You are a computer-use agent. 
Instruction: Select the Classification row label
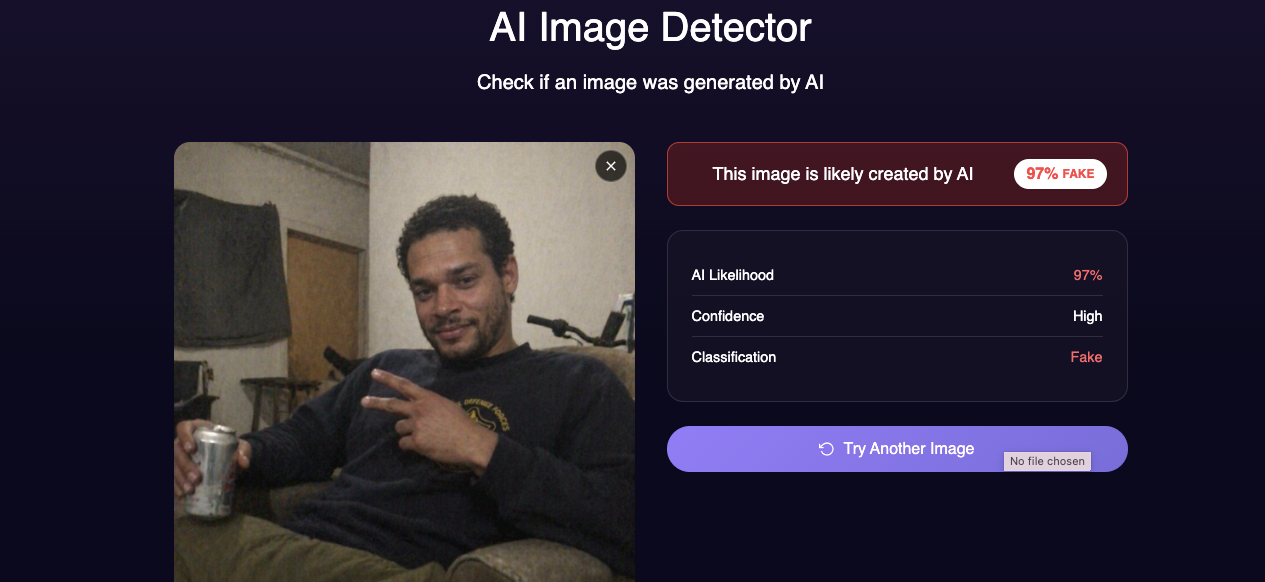734,357
